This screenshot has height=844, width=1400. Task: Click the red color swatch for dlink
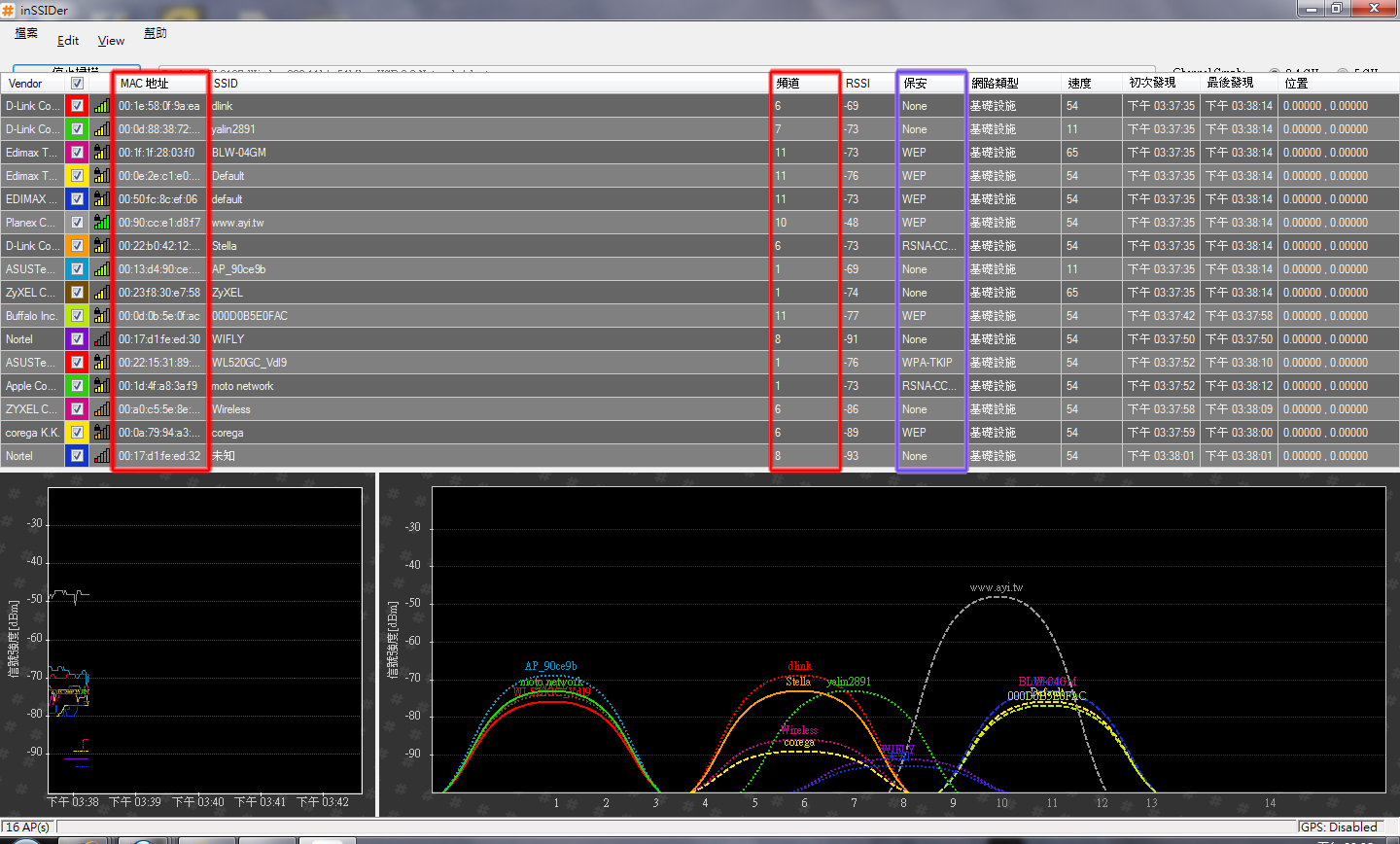click(x=77, y=106)
